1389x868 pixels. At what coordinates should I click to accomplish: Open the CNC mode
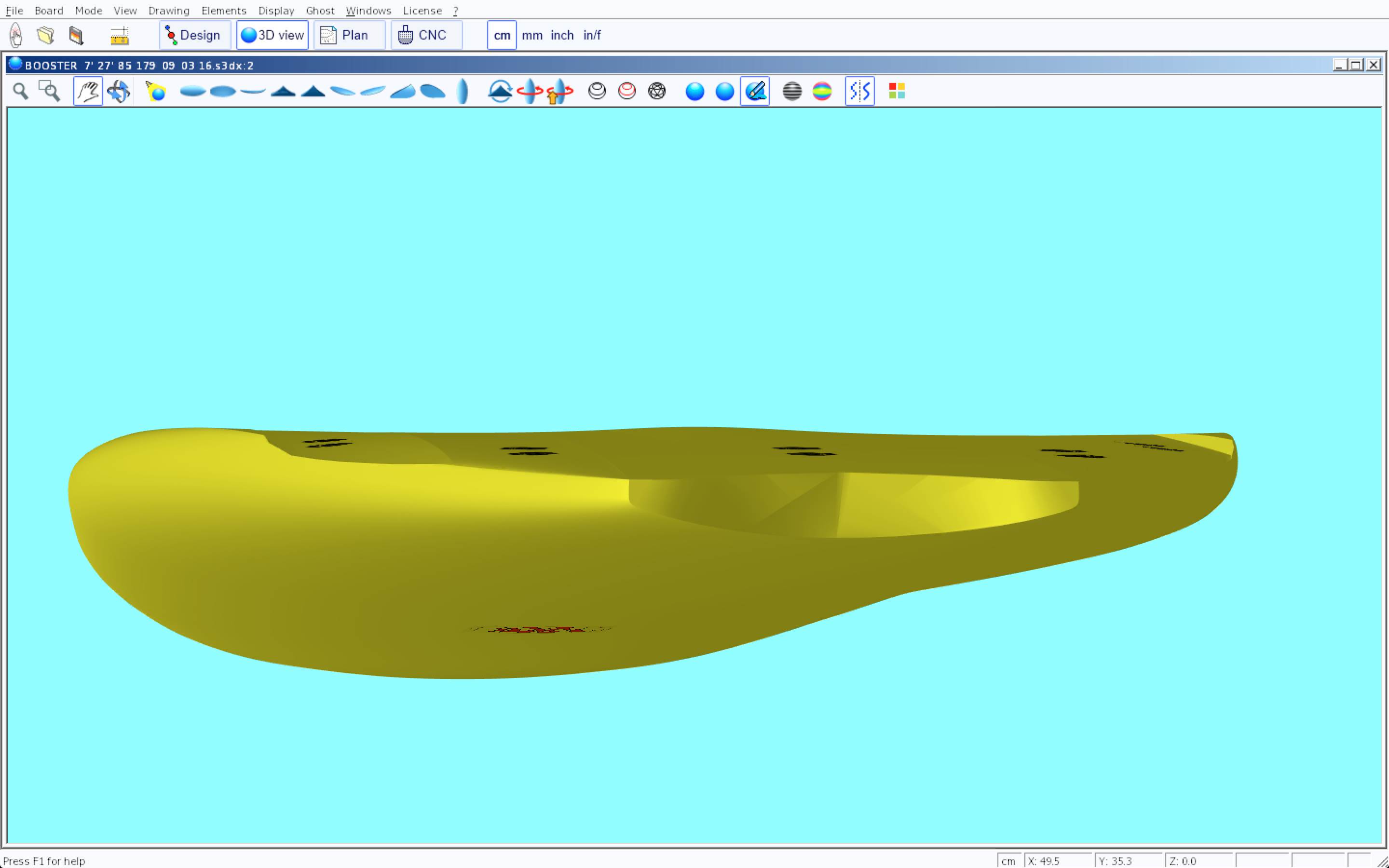426,36
